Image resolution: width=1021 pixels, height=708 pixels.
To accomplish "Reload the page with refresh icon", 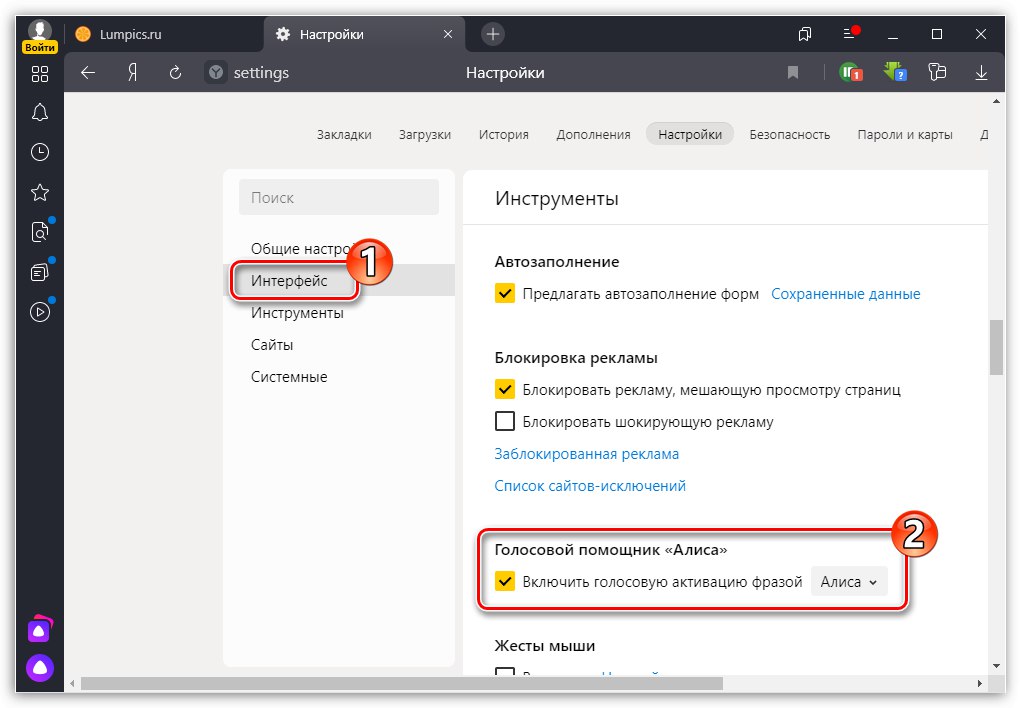I will (x=175, y=72).
